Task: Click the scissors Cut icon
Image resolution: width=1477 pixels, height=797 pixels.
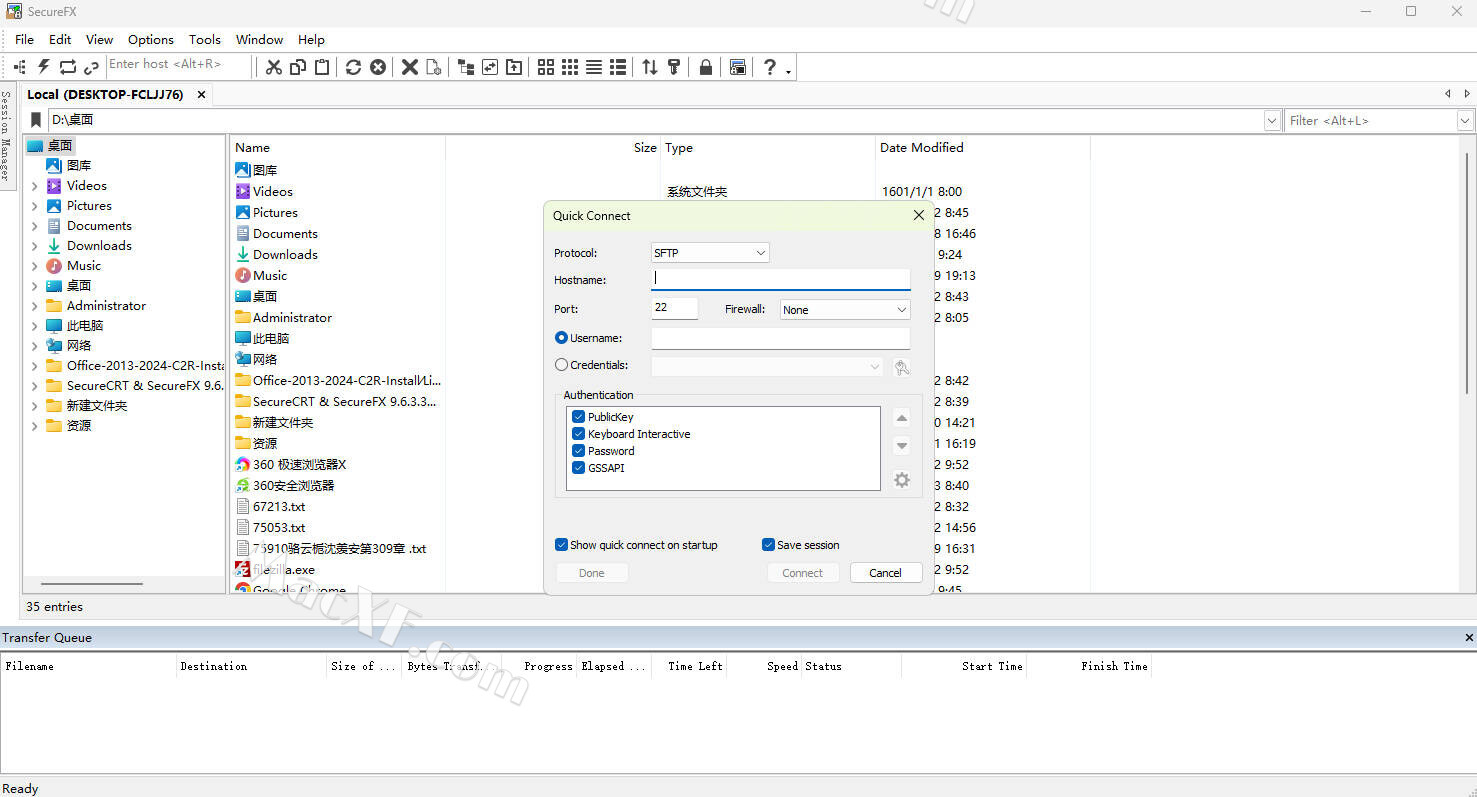Action: point(274,67)
